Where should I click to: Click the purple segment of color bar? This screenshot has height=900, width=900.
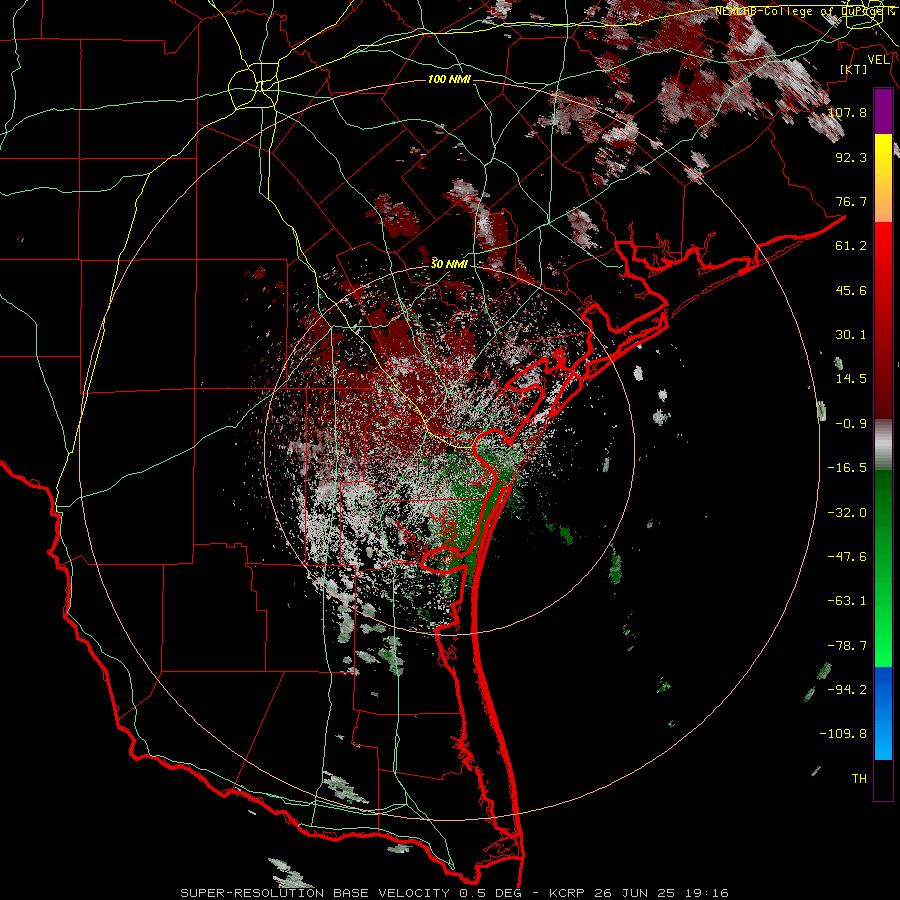pos(883,112)
